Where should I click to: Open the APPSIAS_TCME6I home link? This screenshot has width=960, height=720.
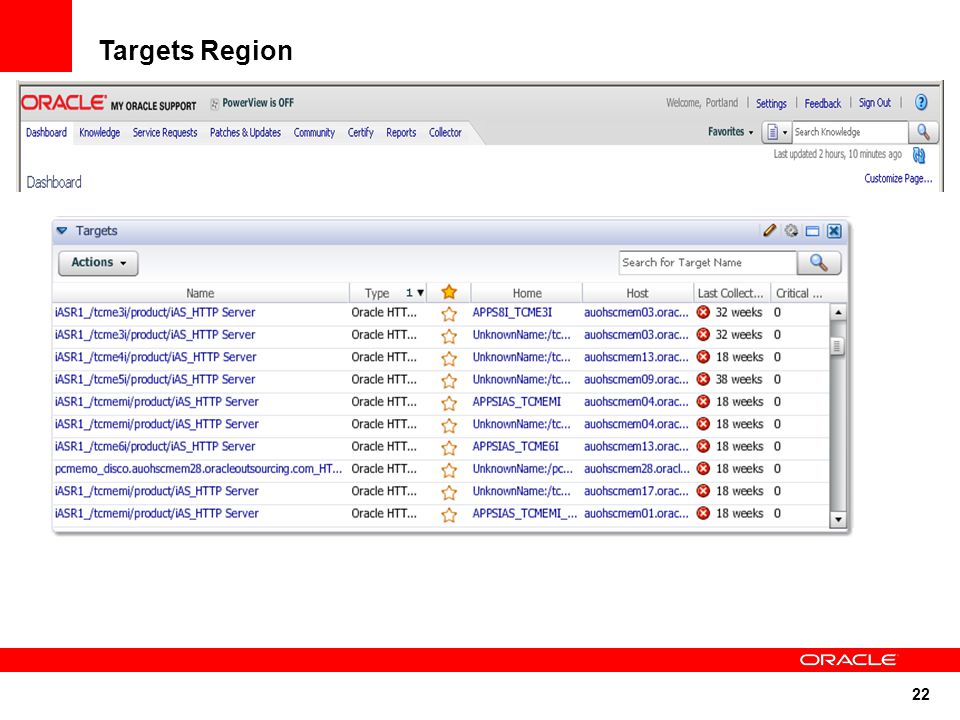click(x=516, y=446)
